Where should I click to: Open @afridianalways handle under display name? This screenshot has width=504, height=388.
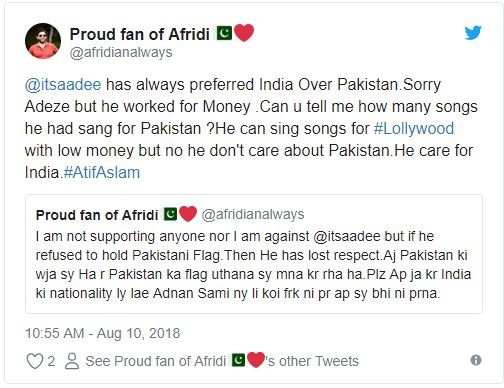pos(121,53)
